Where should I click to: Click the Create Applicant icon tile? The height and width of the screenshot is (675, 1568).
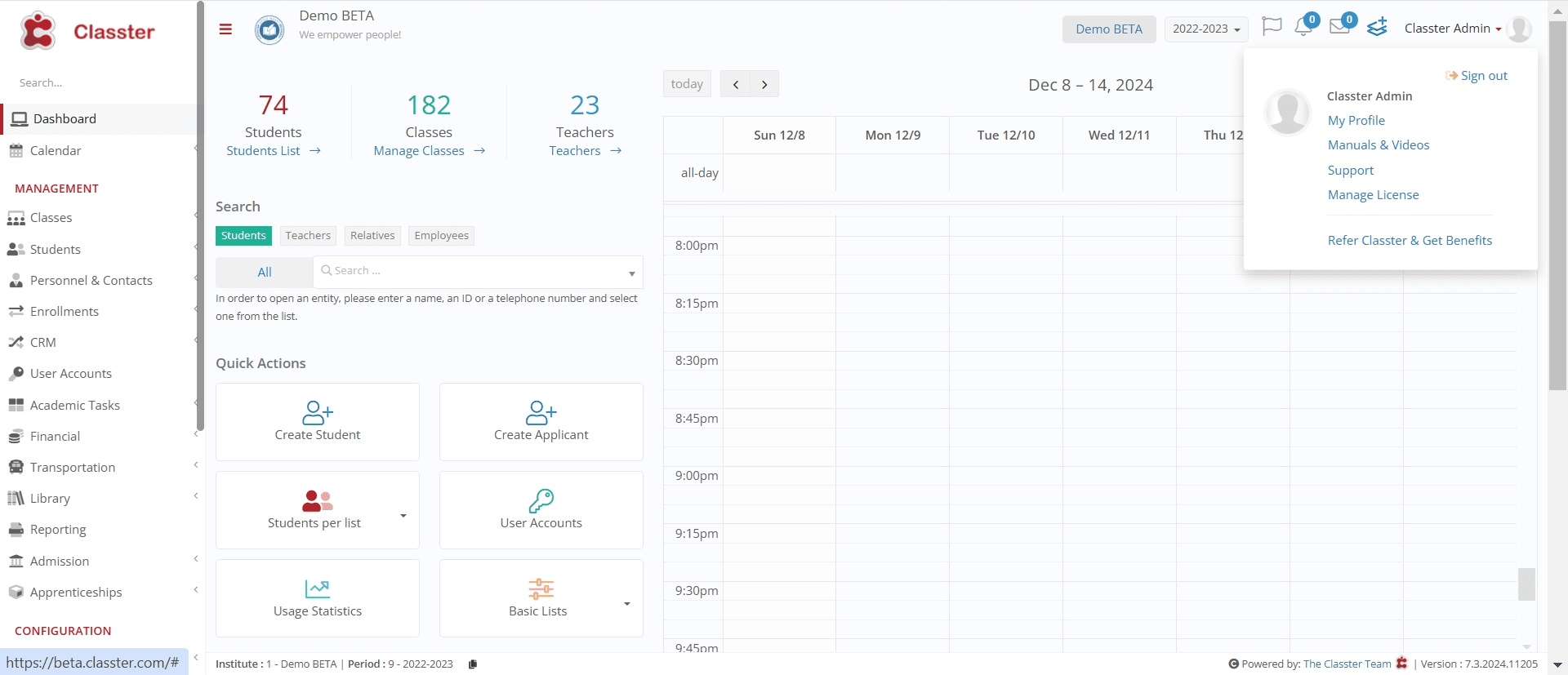(x=541, y=421)
